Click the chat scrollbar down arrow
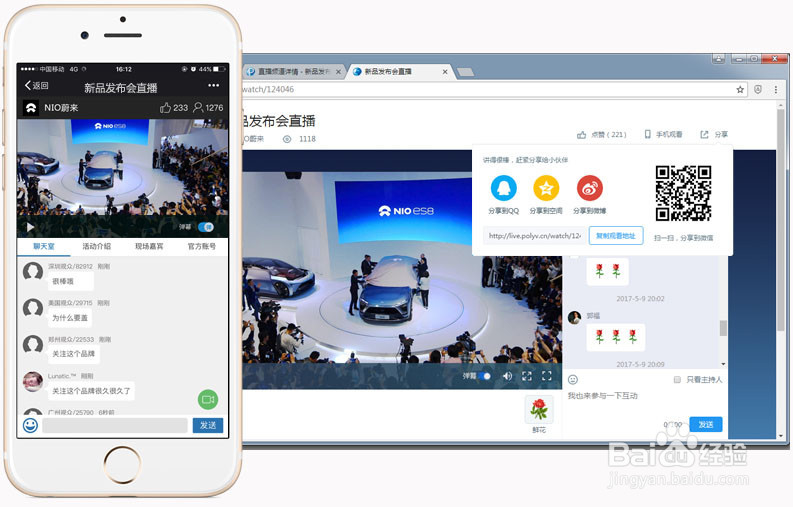The height and width of the screenshot is (507, 793). click(723, 364)
